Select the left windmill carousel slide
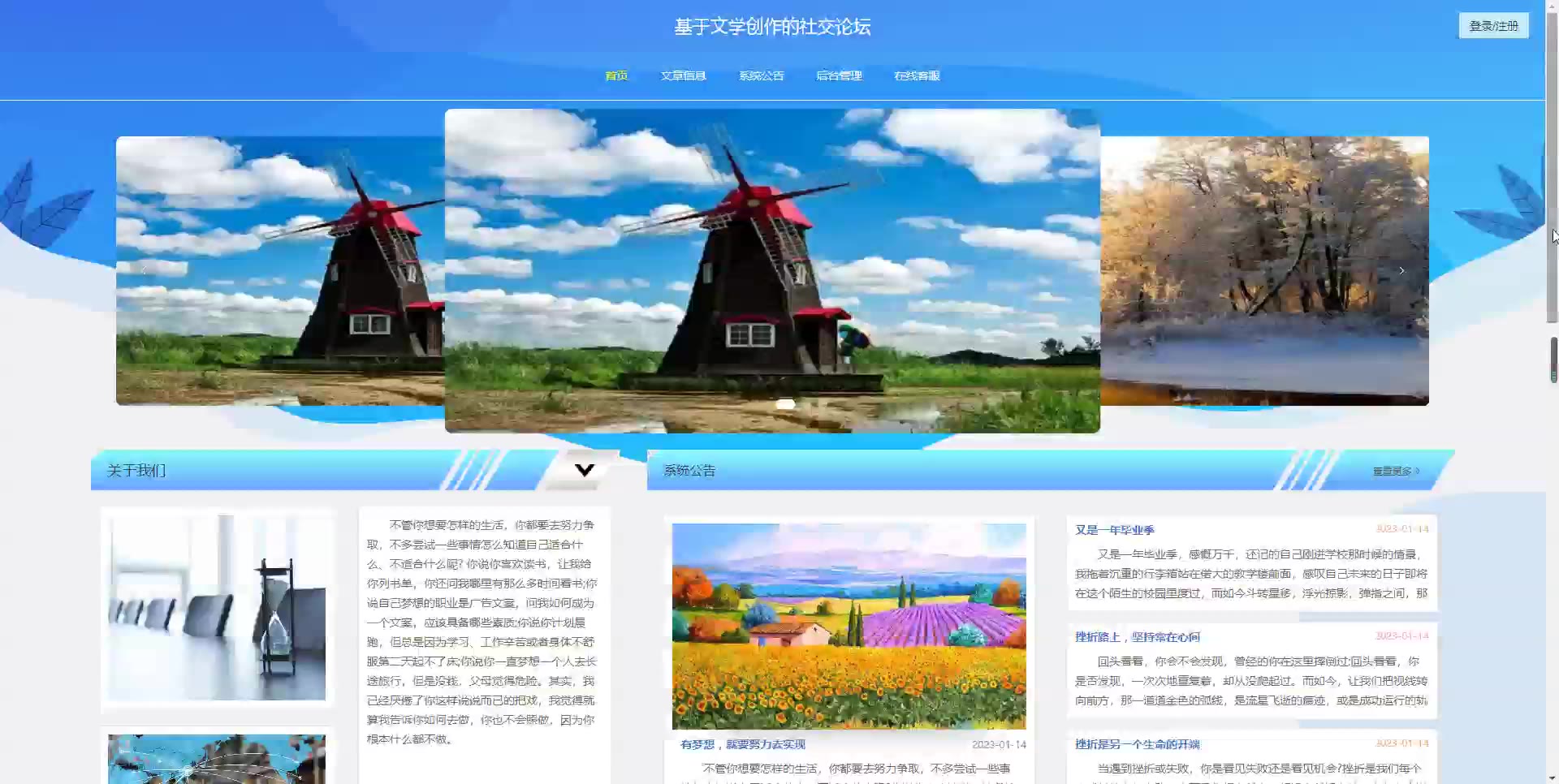 click(280, 270)
